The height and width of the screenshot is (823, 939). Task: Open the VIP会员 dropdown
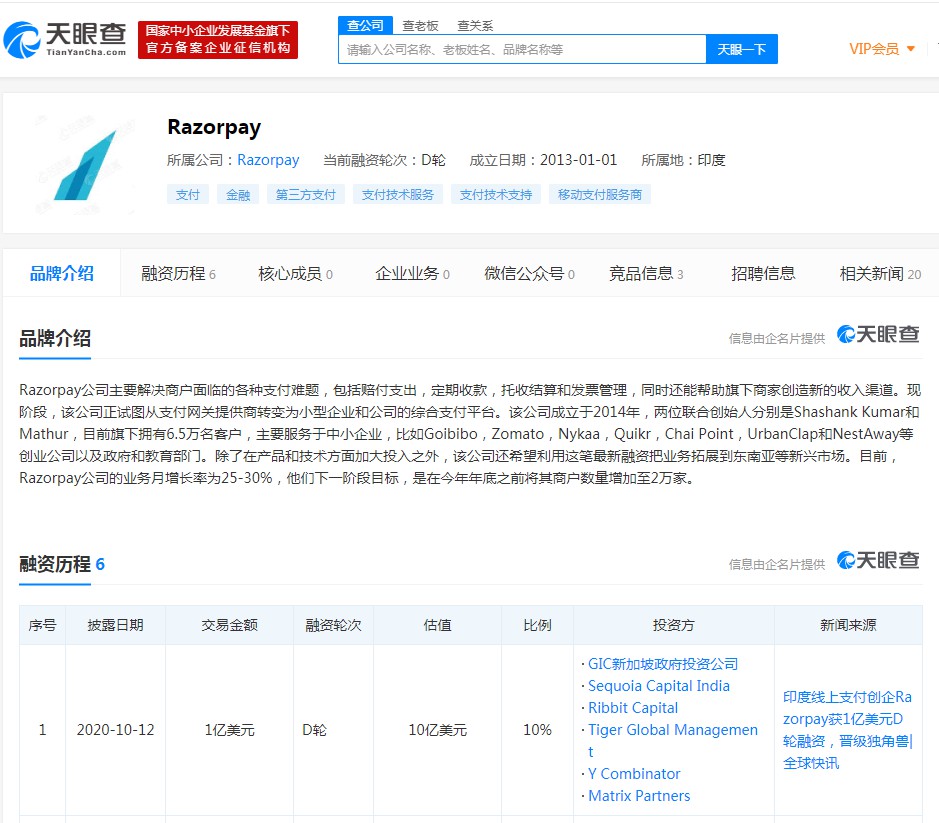point(882,49)
